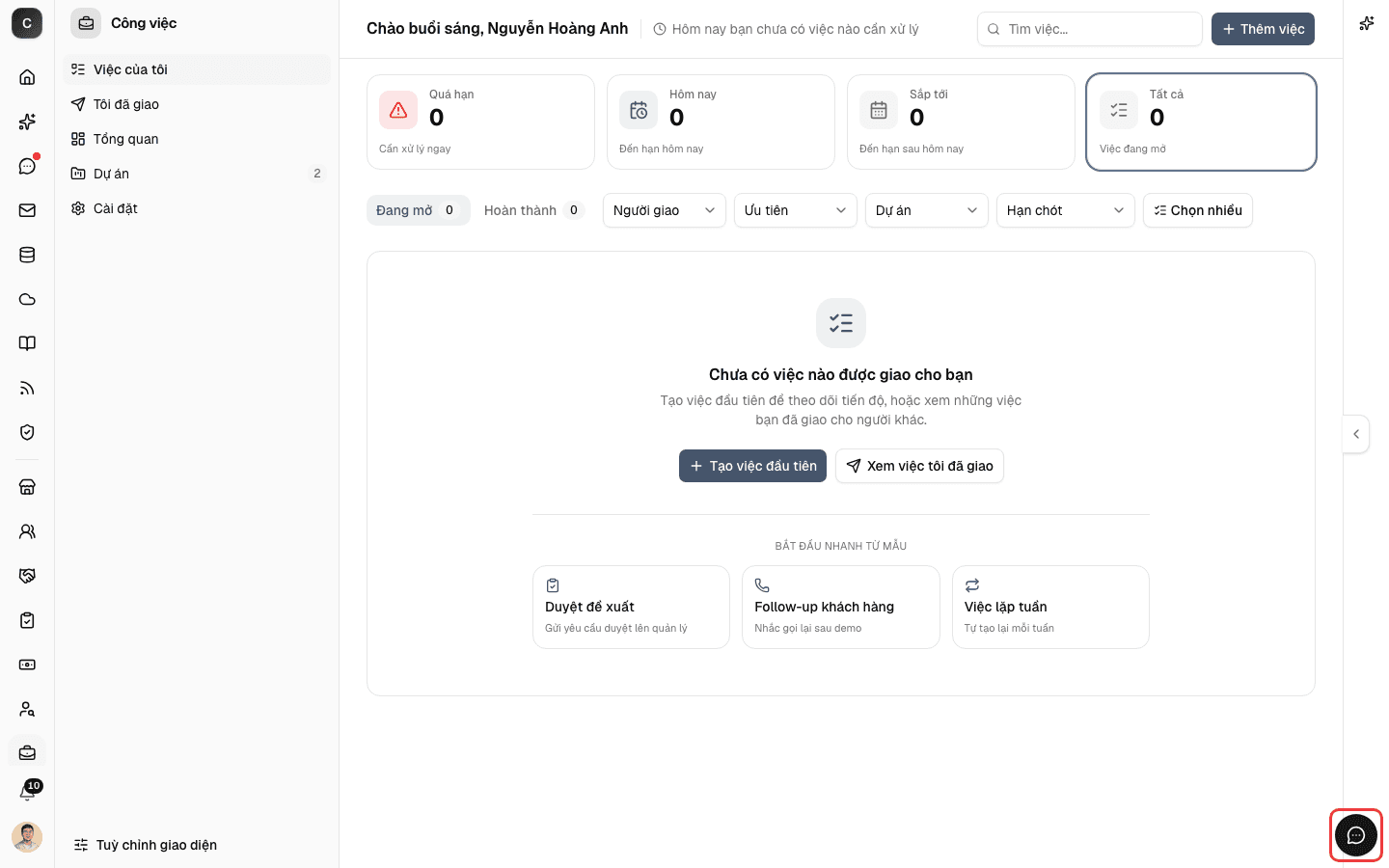Click the database icon in left rail
This screenshot has width=1389, height=868.
click(27, 255)
